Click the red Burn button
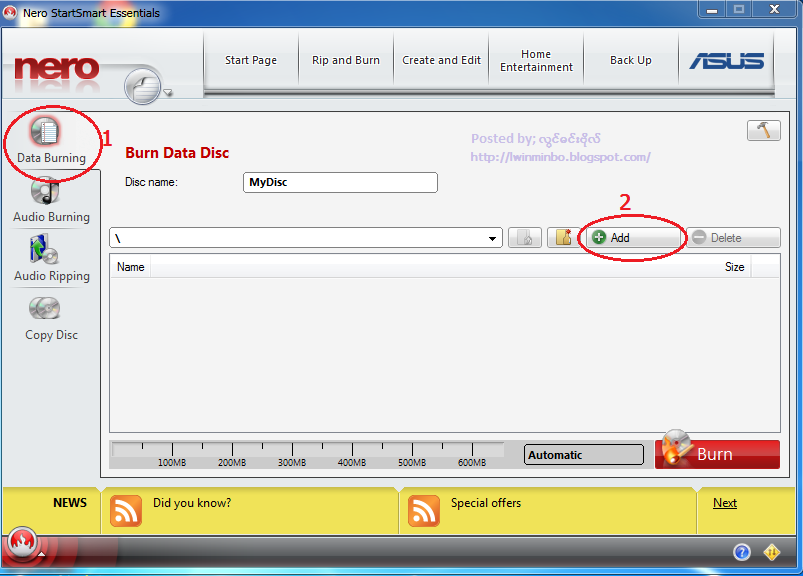The height and width of the screenshot is (576, 803). 717,454
